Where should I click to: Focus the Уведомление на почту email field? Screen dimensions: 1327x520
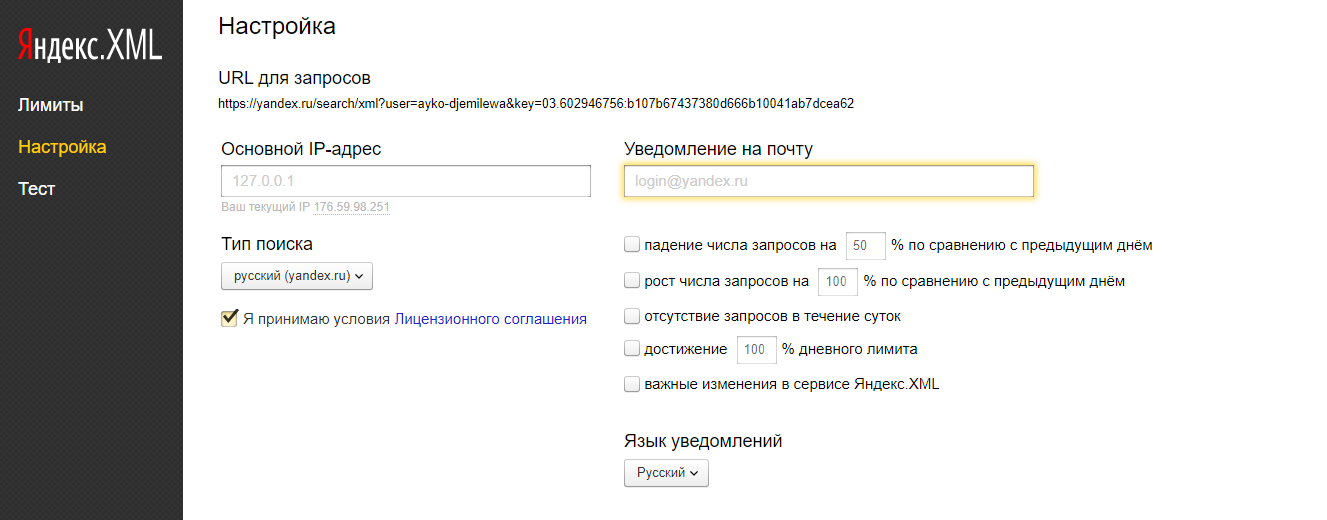click(828, 181)
